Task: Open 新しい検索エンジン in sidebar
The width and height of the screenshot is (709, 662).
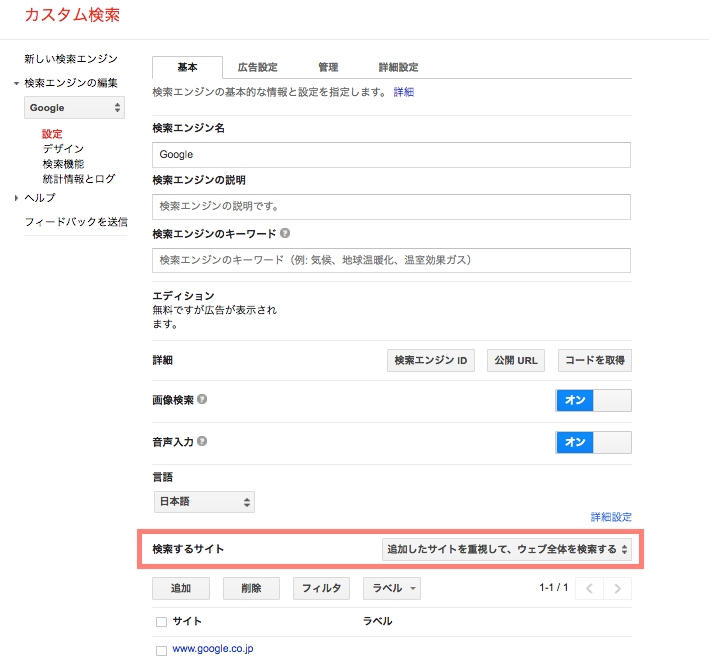Action: pos(71,59)
